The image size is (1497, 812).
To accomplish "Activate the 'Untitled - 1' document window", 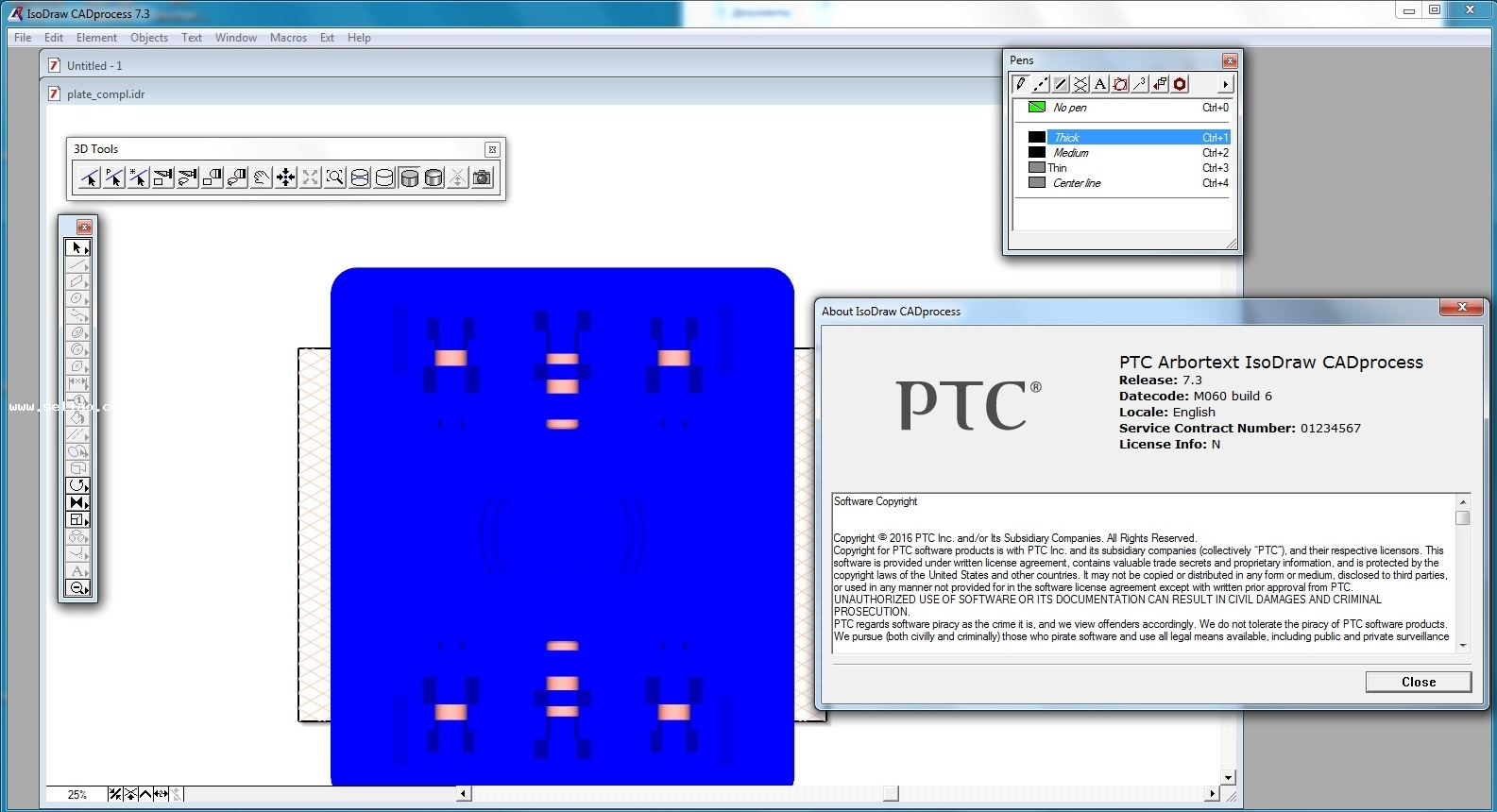I will [x=94, y=66].
